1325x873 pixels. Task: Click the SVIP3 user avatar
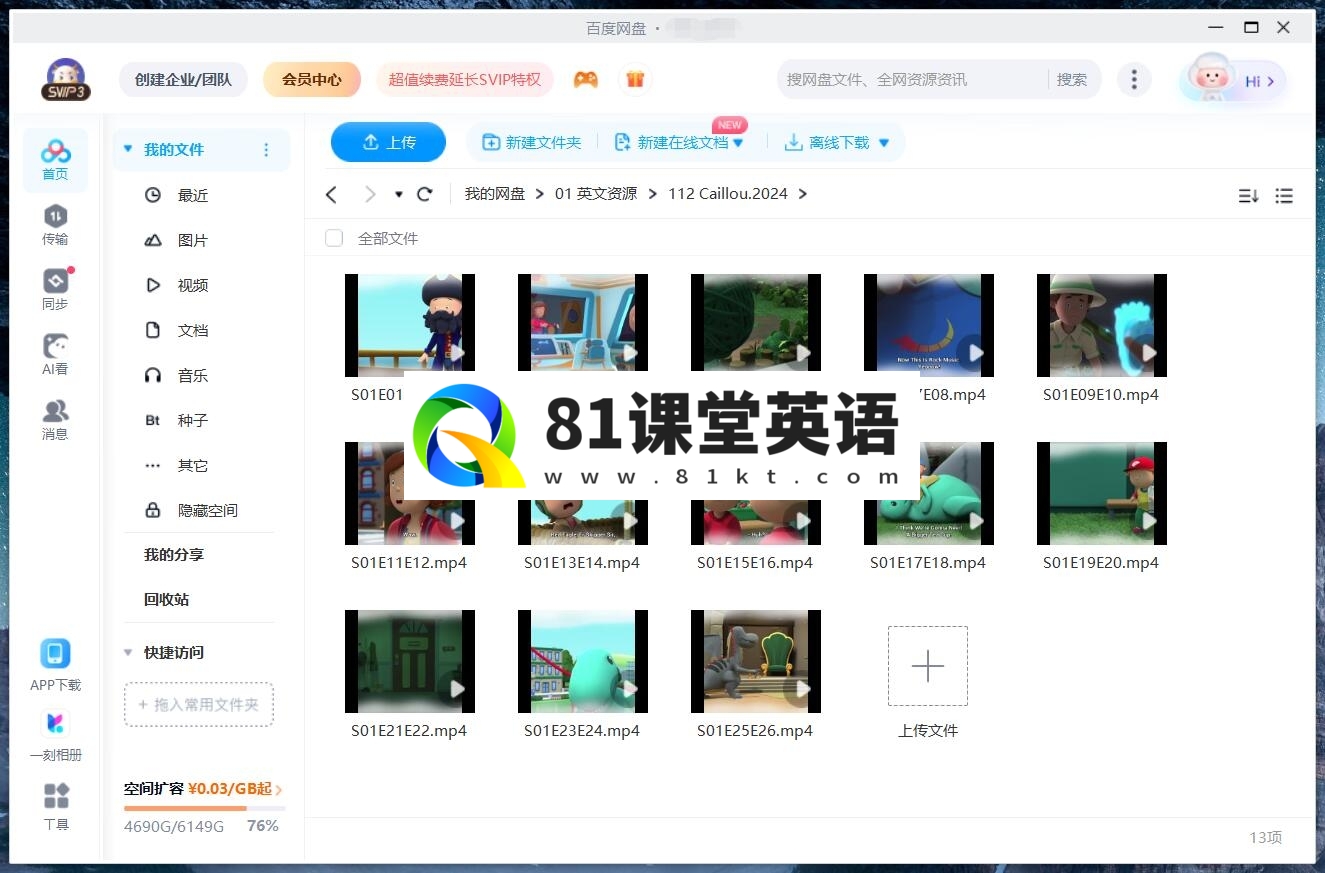66,80
